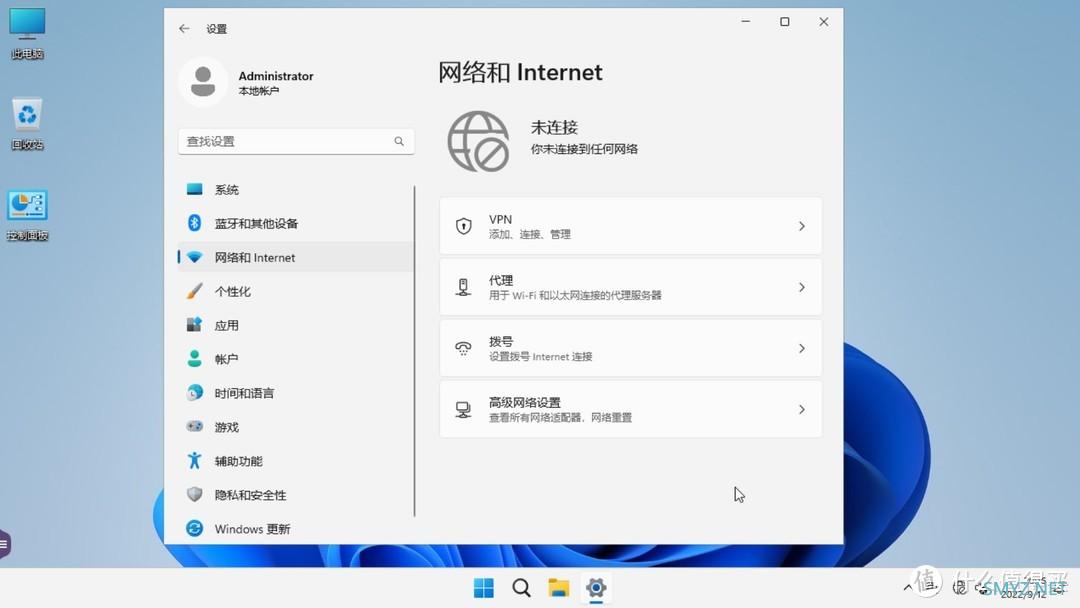Select the 控制面板 desktop icon

[x=28, y=216]
